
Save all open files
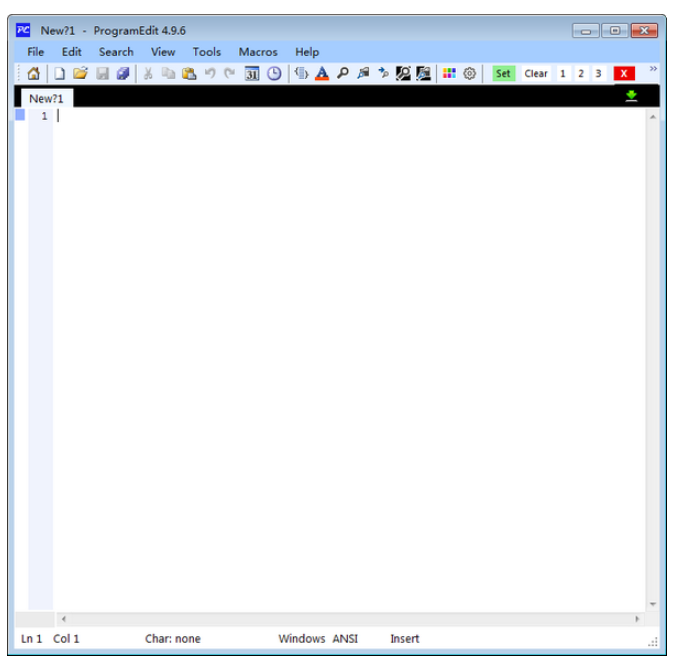[123, 74]
